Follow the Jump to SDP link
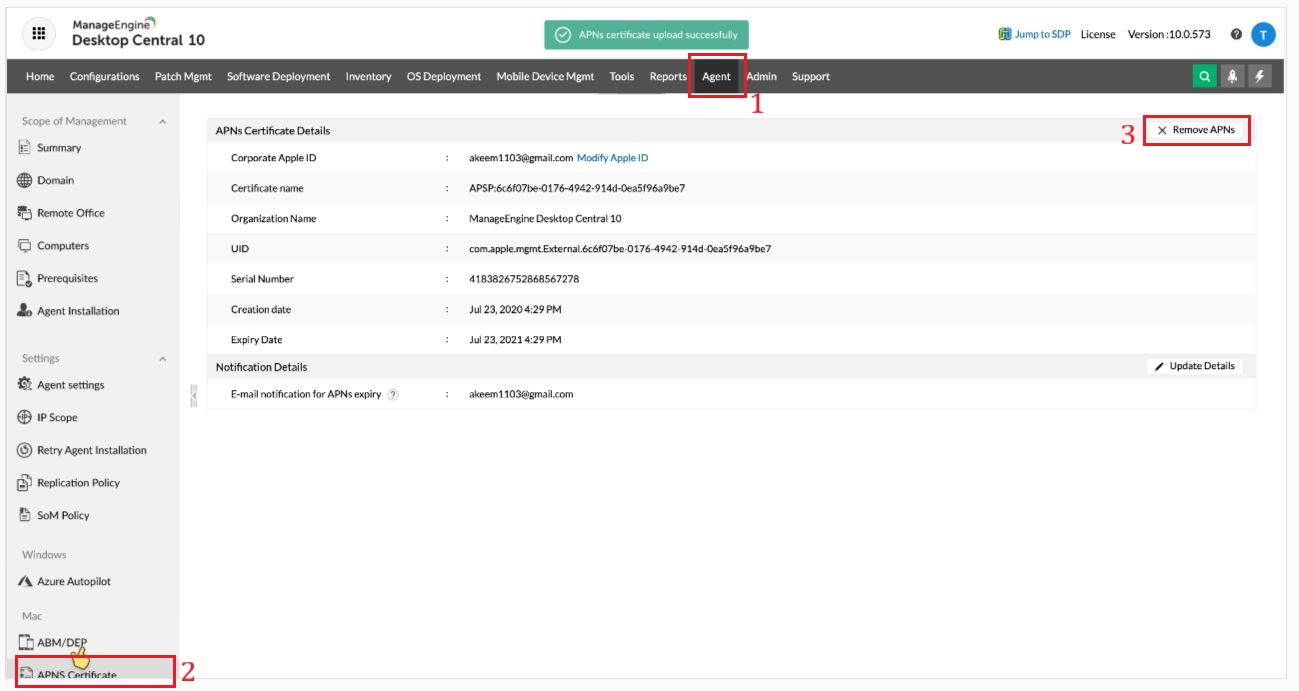Image resolution: width=1299 pixels, height=691 pixels. click(1034, 34)
